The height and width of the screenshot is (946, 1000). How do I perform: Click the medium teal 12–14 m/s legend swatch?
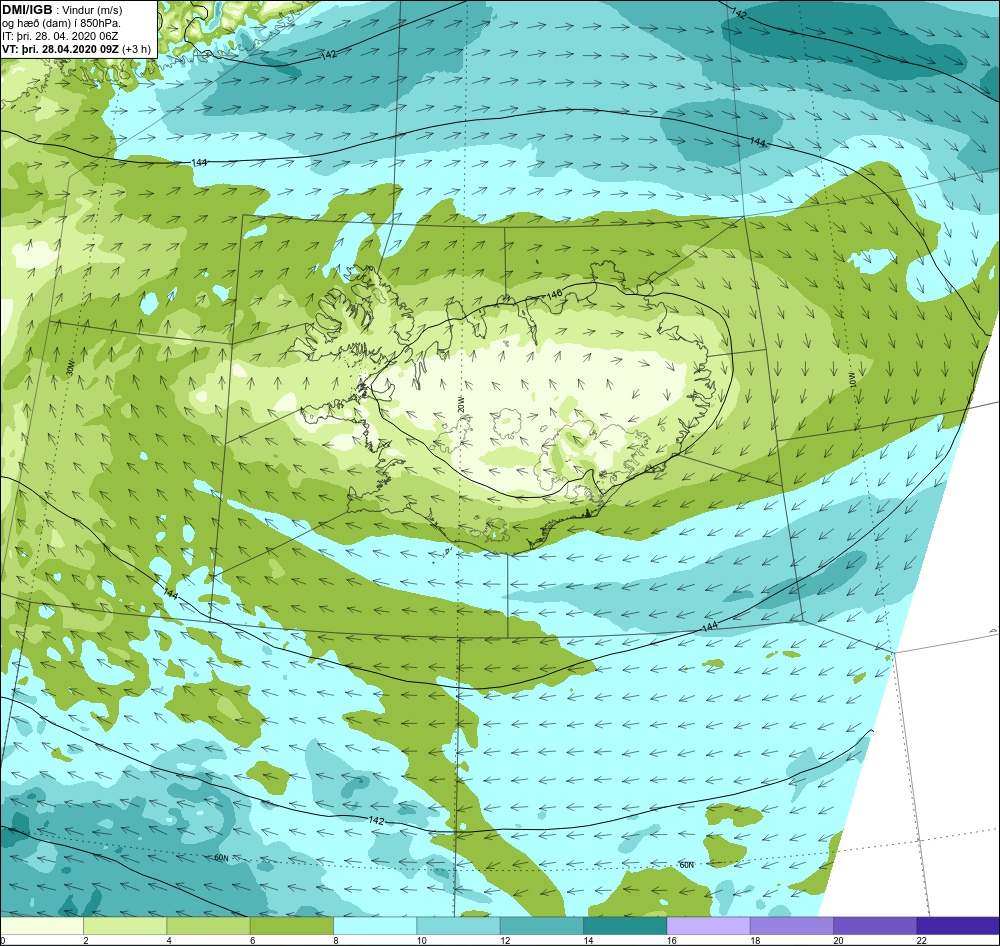point(541,925)
